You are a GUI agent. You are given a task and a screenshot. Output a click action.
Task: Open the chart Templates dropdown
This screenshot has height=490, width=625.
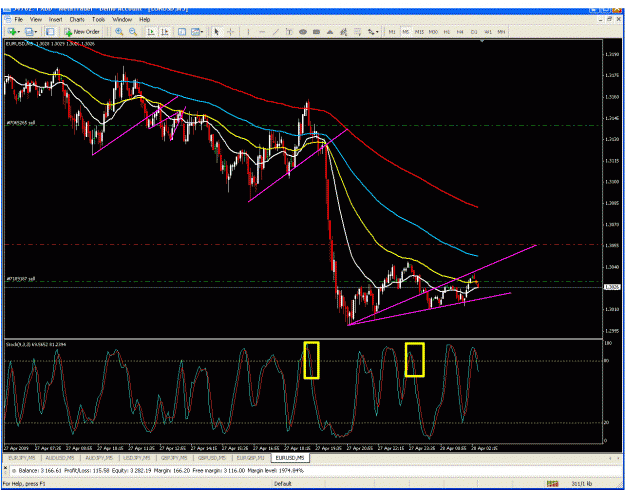197,32
